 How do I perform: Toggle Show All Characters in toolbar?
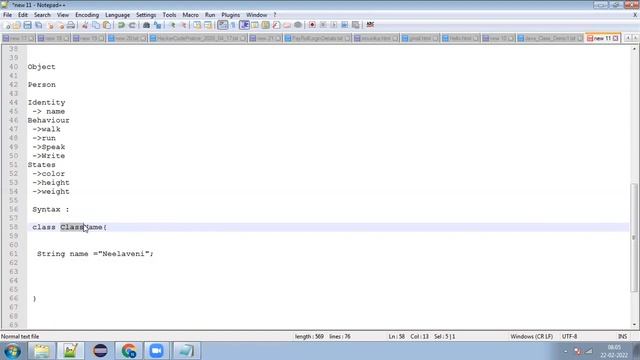[233, 25]
